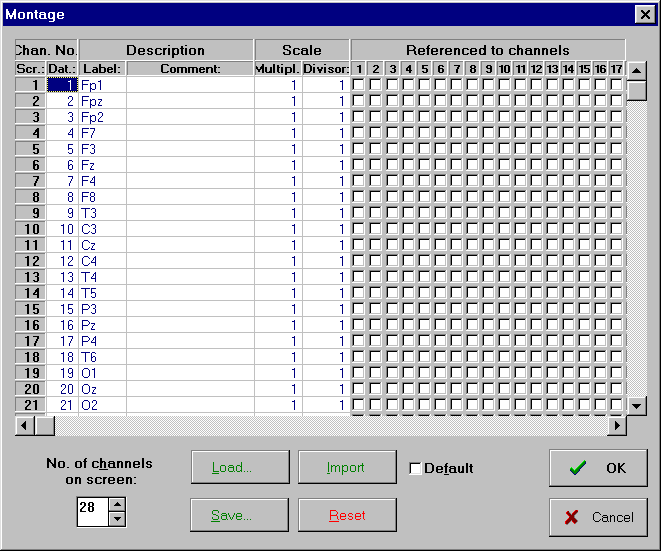Check reference channel 5 box for Cz row
Viewport: 661px width, 551px height.
[x=424, y=246]
